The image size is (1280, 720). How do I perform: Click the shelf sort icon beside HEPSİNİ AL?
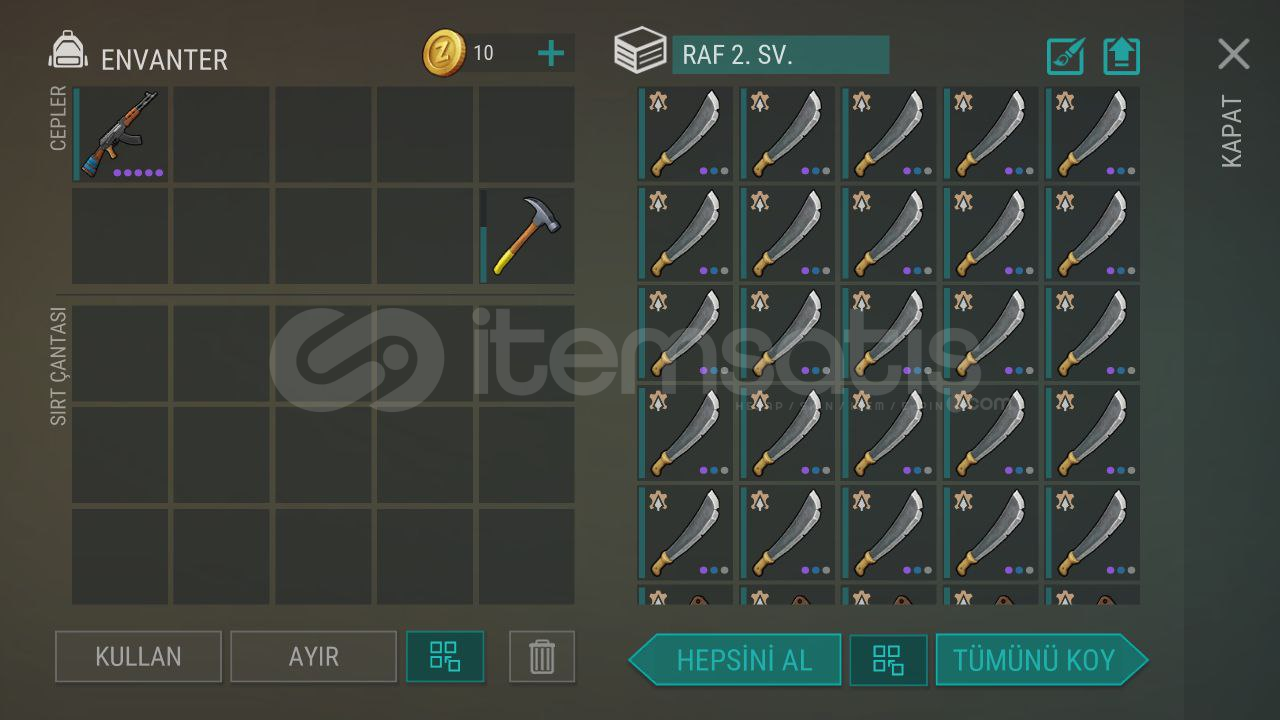pyautogui.click(x=888, y=660)
